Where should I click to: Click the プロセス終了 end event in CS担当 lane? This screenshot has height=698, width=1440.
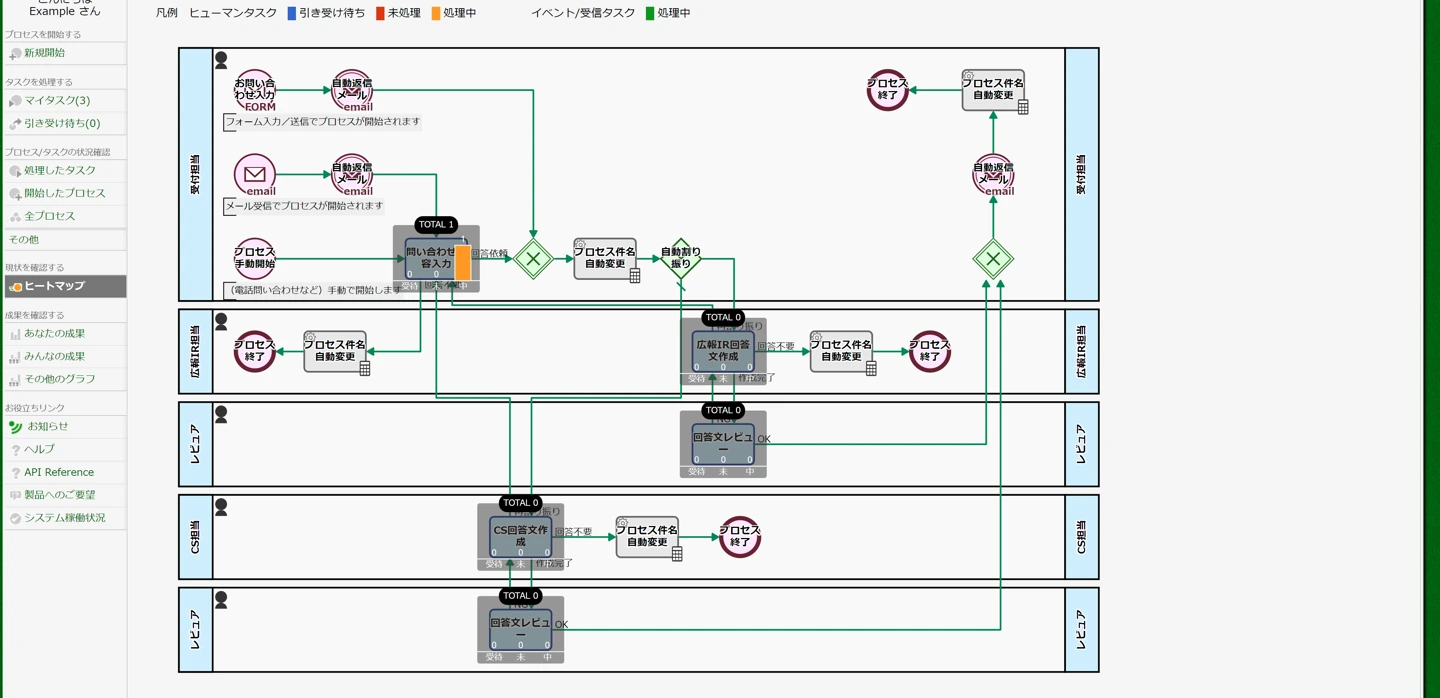[740, 537]
